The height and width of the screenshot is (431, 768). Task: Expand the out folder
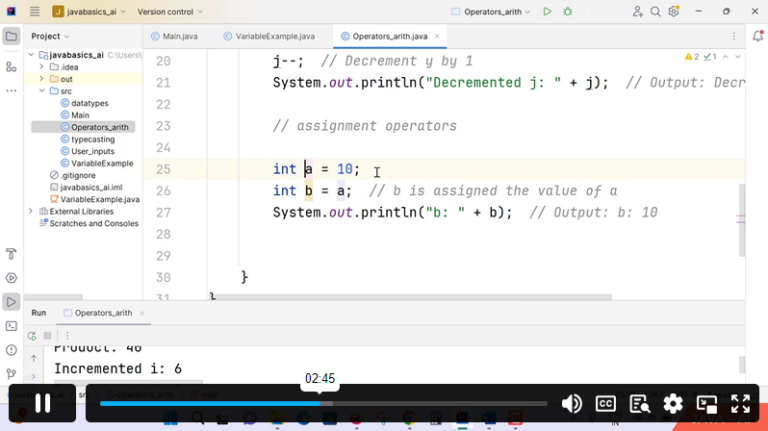[42, 79]
